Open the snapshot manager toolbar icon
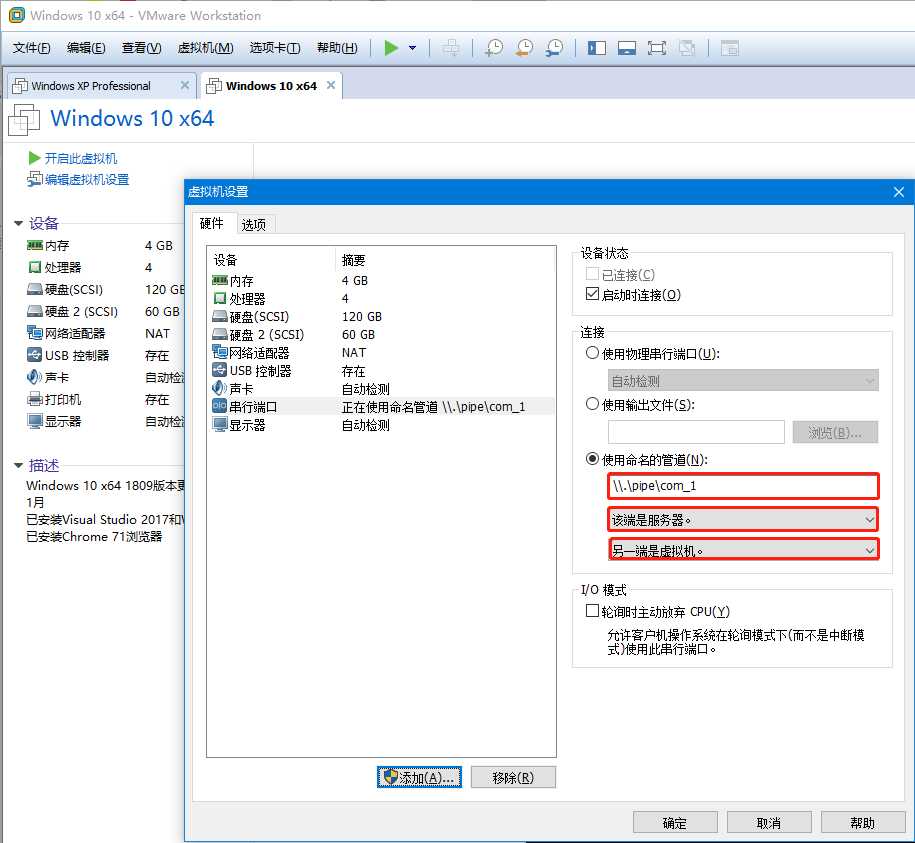The width and height of the screenshot is (915, 843). coord(554,48)
